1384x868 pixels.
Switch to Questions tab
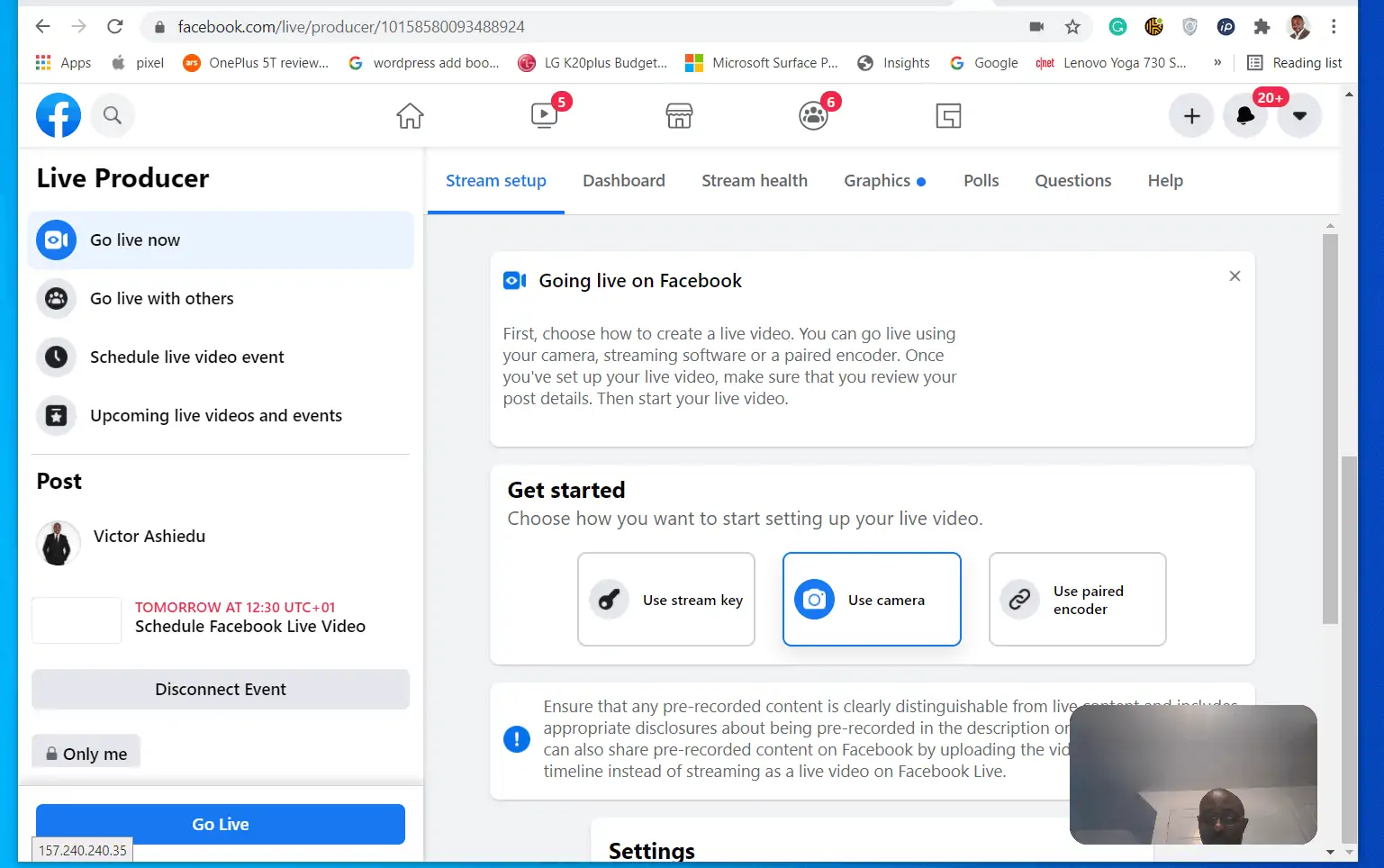1073,181
